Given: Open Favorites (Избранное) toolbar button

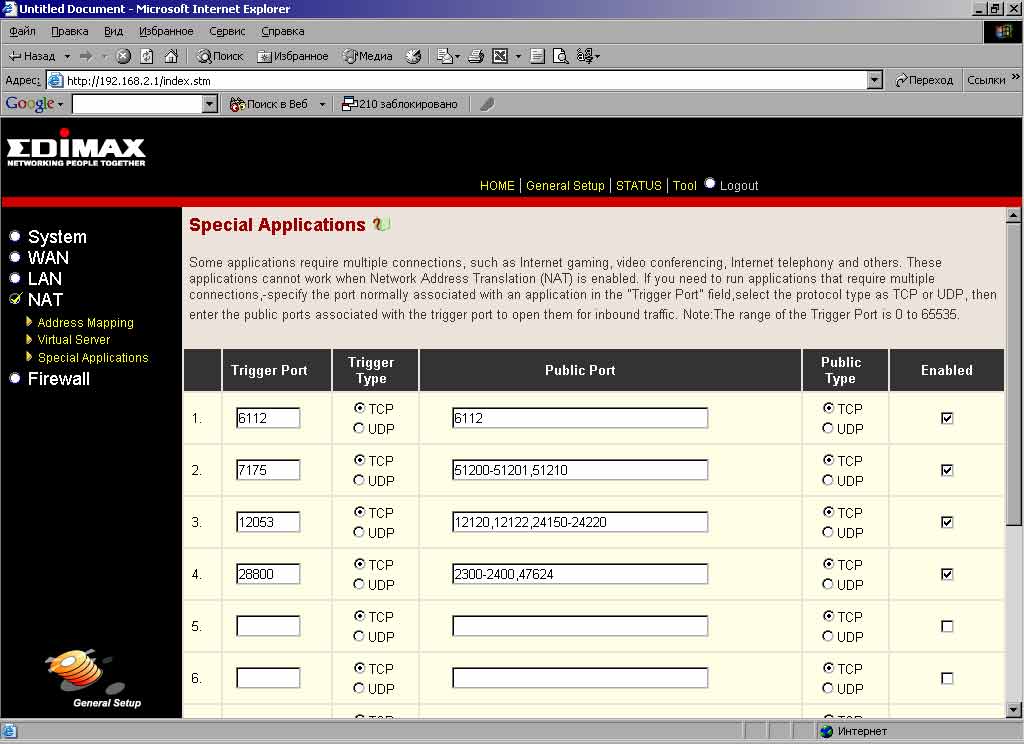Looking at the screenshot, I should click(293, 56).
